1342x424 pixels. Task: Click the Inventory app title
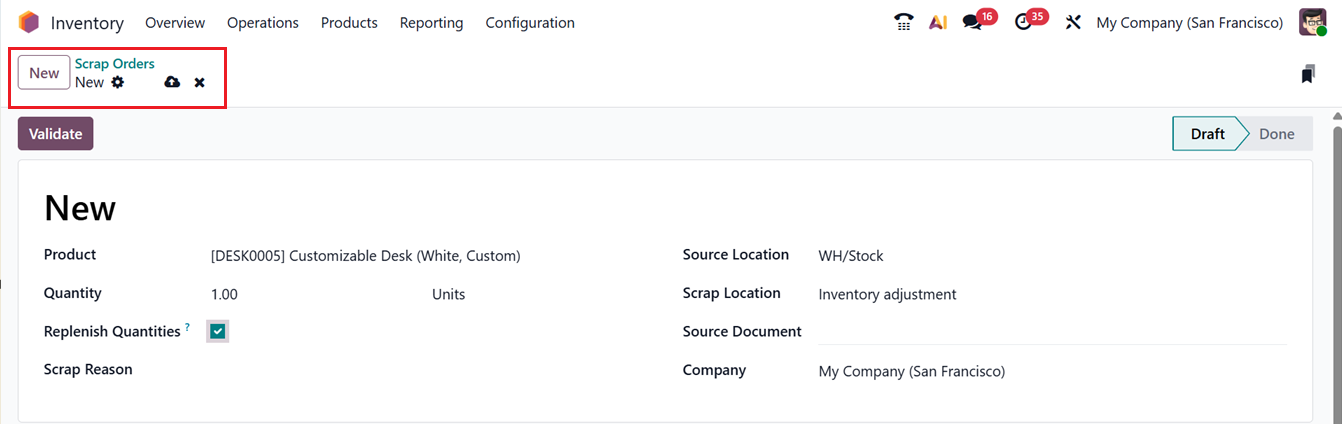tap(87, 22)
